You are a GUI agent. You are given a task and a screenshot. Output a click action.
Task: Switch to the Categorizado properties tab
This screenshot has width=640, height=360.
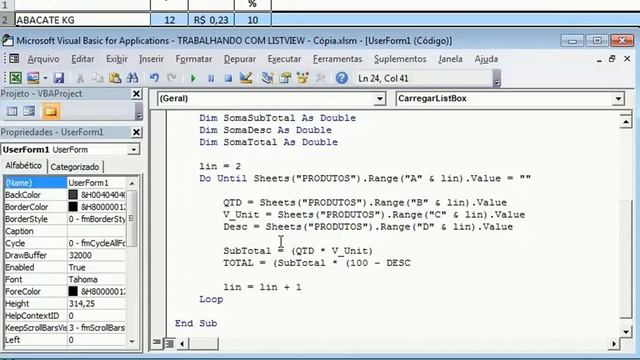[75, 167]
